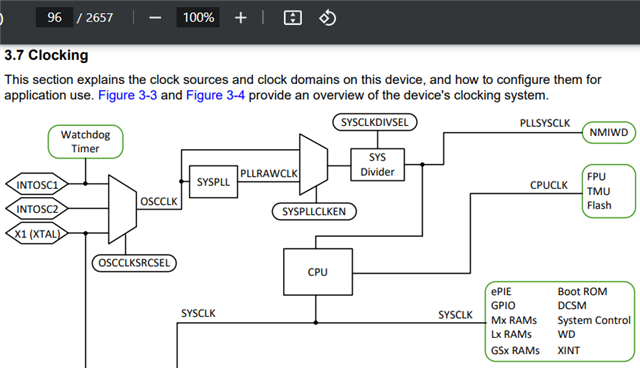Viewport: 640px width, 368px height.
Task: Click the PLLRAWCLK signal label
Action: click(269, 173)
